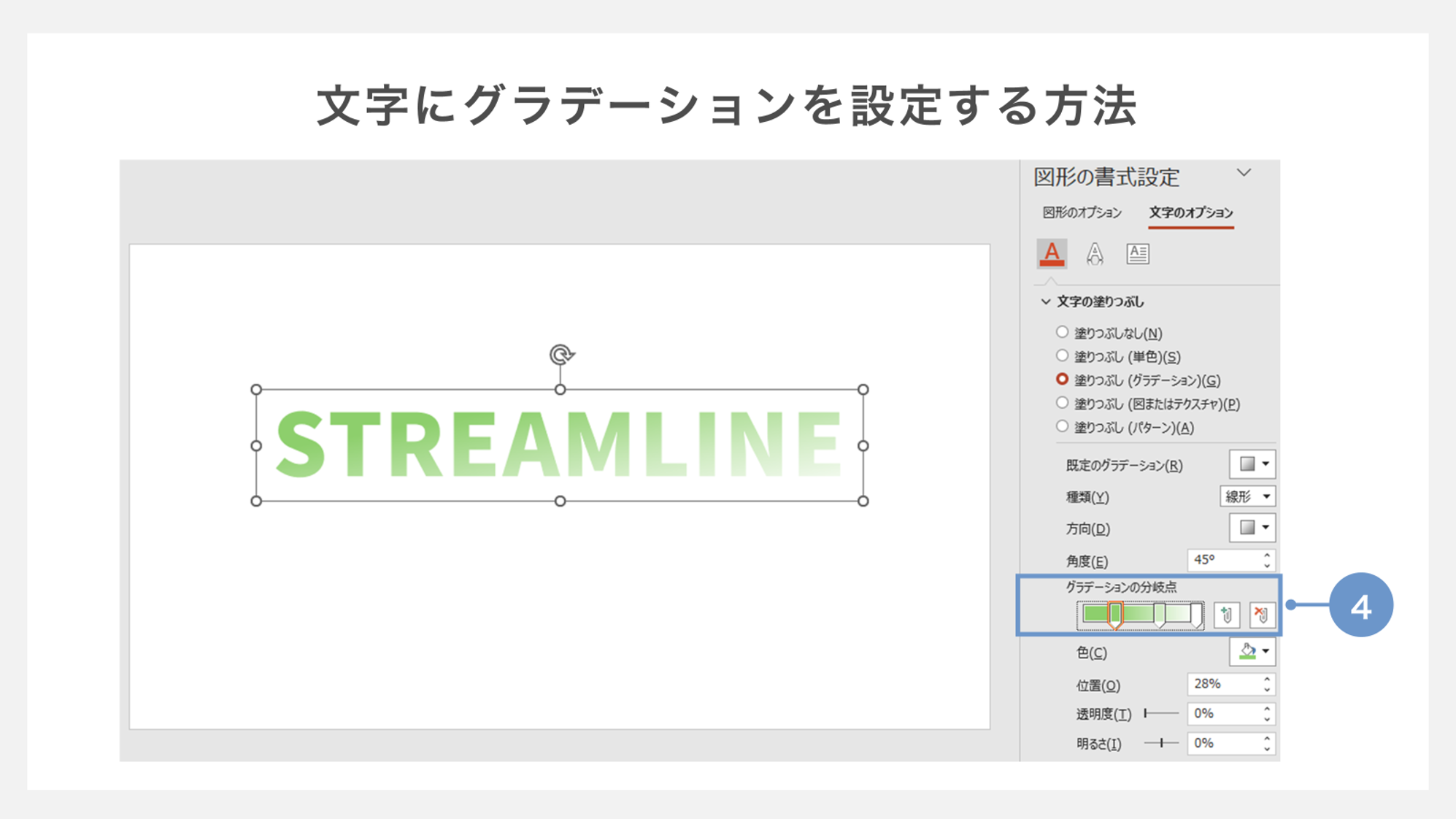Select 塗りつぶし (単色)(S) radio option
This screenshot has width=1456, height=819.
pos(1062,356)
